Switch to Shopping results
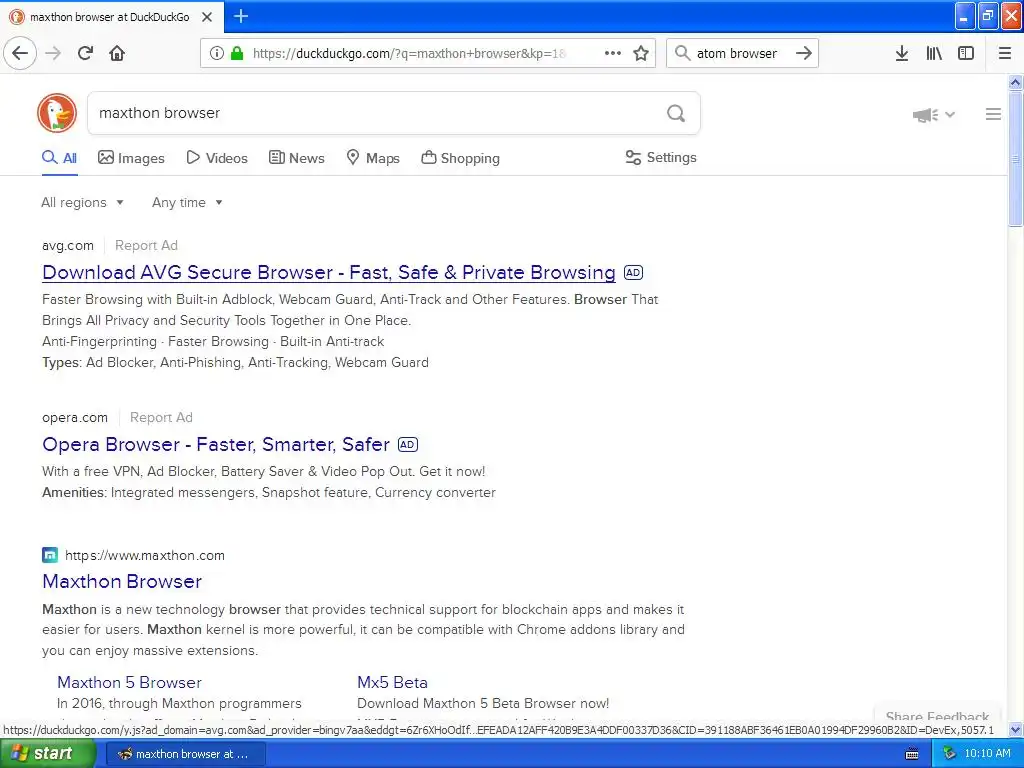Viewport: 1024px width, 768px height. pyautogui.click(x=460, y=158)
